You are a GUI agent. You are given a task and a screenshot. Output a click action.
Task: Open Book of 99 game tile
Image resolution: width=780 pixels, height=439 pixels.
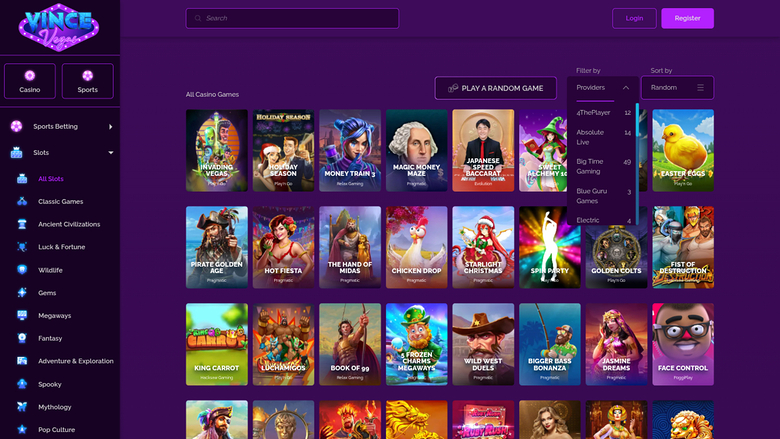coord(350,345)
